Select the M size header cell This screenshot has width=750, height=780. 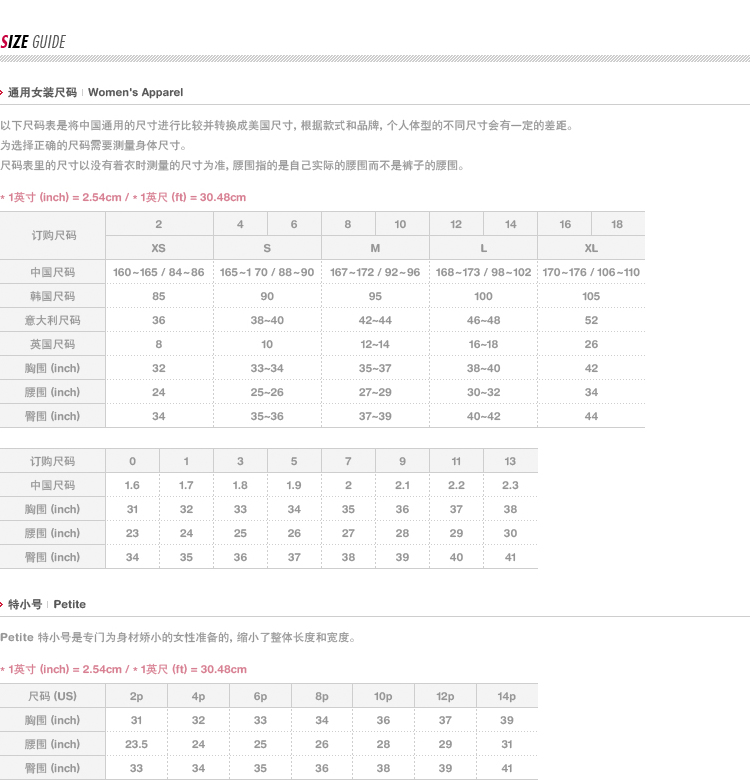375,248
